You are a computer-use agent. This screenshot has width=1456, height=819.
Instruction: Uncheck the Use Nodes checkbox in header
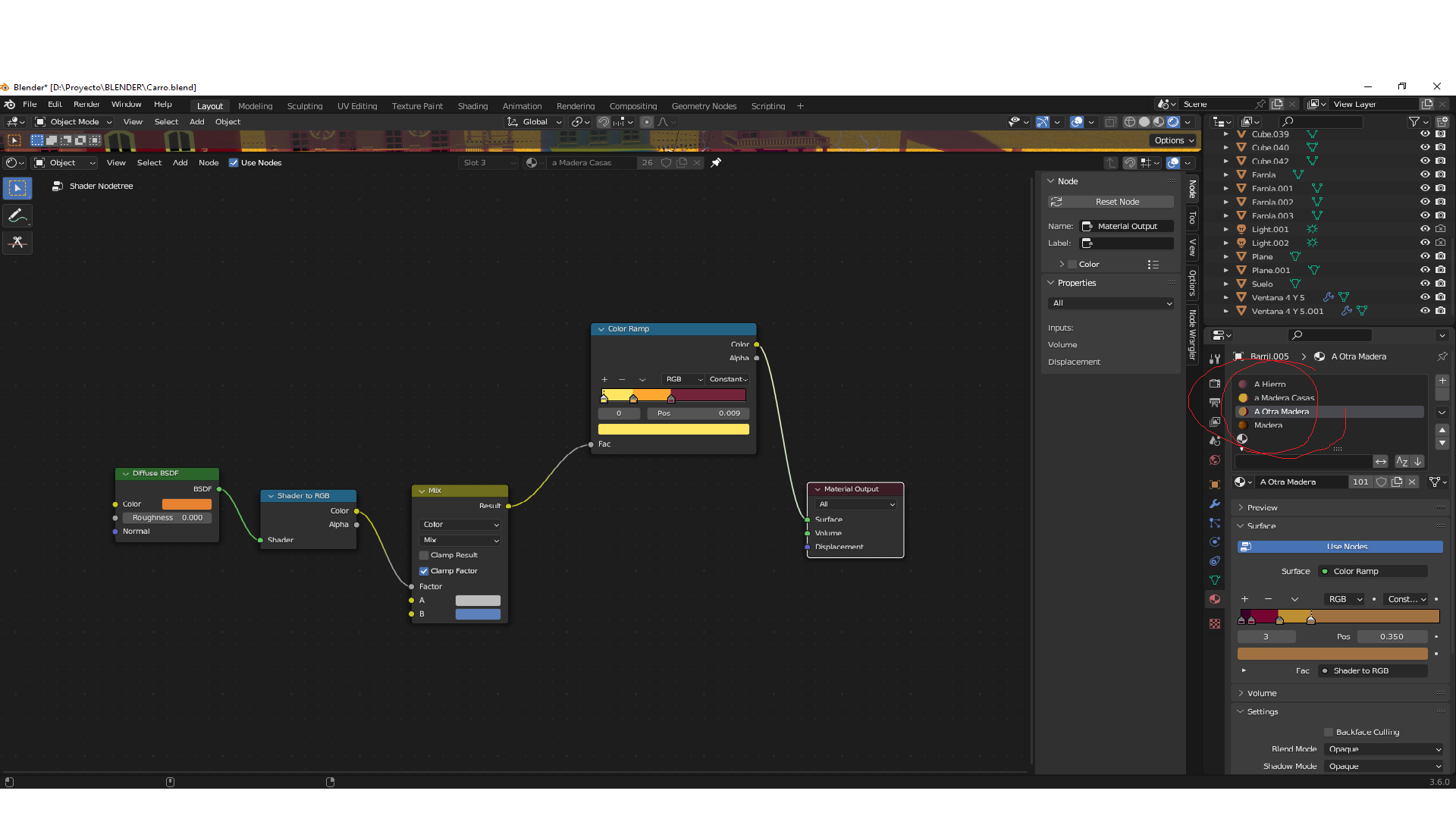[234, 162]
